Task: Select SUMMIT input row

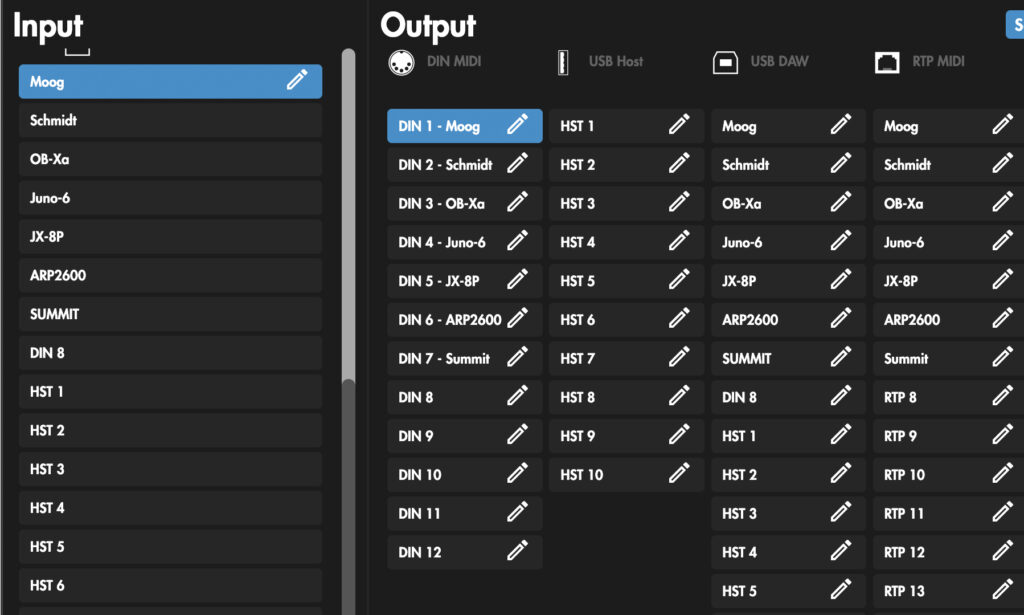Action: [170, 314]
